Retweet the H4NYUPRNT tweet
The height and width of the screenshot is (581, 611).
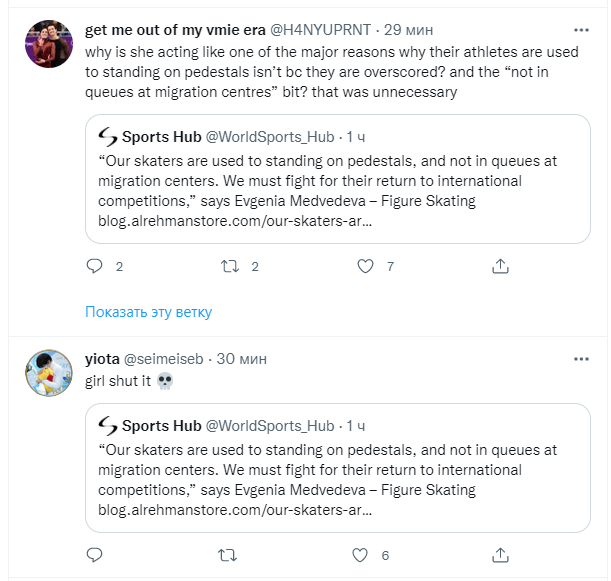[228, 267]
